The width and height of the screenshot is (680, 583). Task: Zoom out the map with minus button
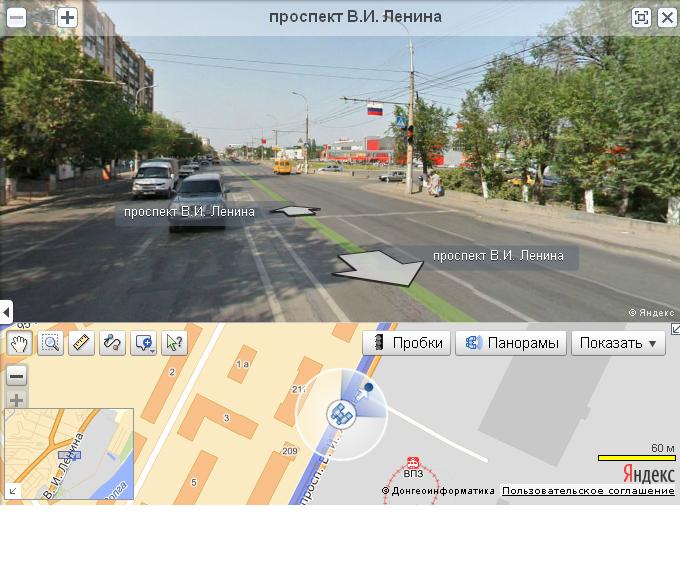click(x=16, y=376)
